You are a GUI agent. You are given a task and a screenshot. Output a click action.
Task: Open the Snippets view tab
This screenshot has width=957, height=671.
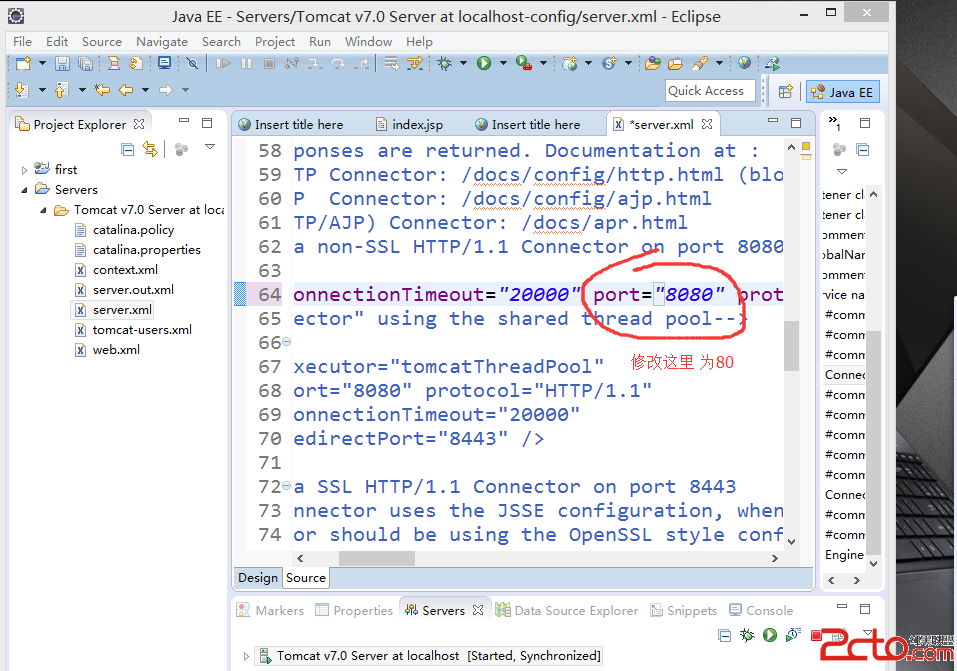(684, 611)
